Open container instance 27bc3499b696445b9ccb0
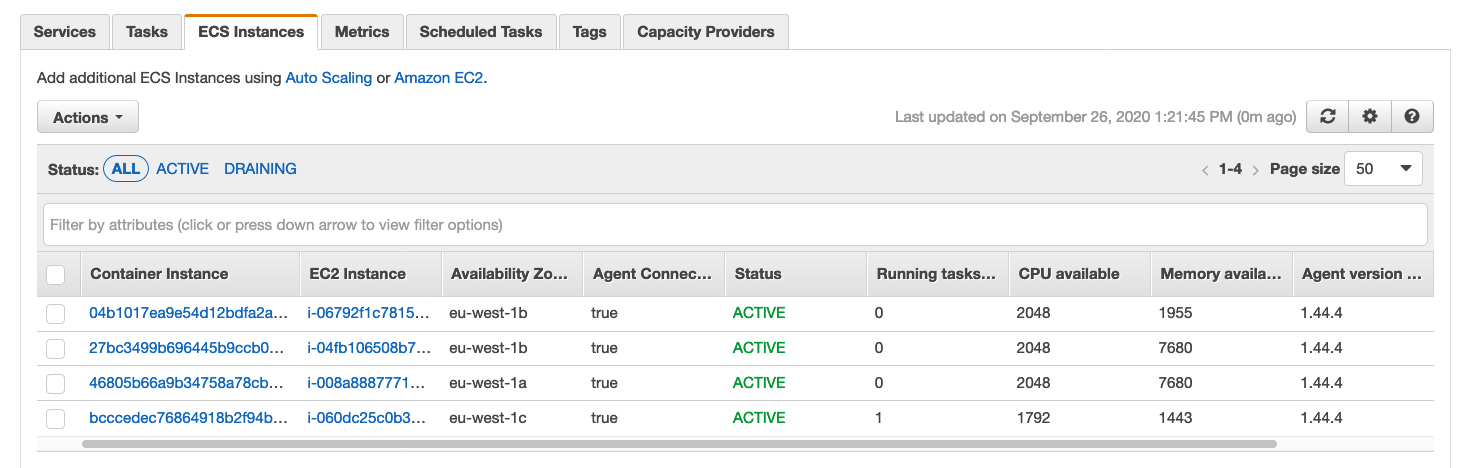The image size is (1465, 468). pyautogui.click(x=189, y=348)
